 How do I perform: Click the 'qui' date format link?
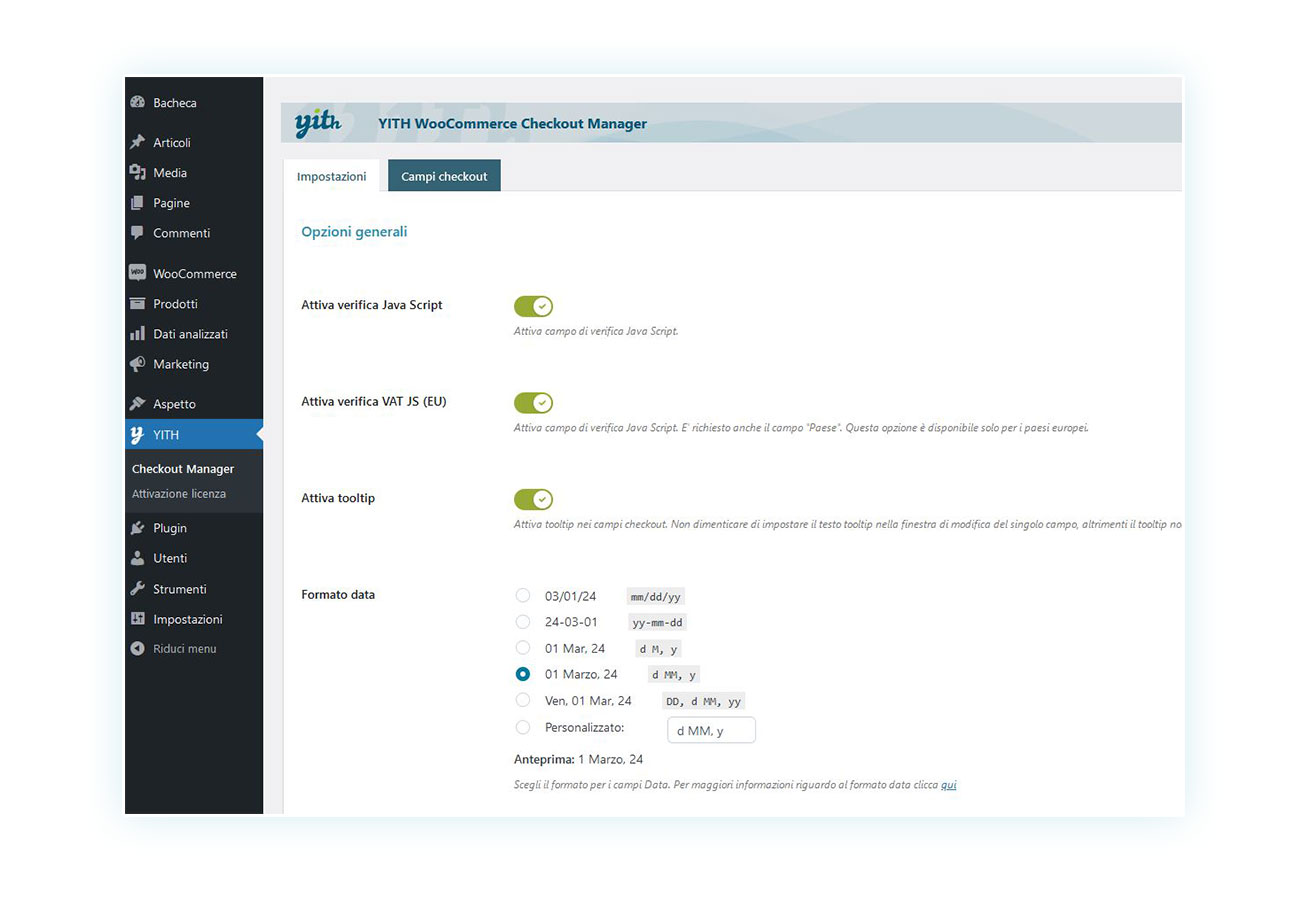(949, 785)
